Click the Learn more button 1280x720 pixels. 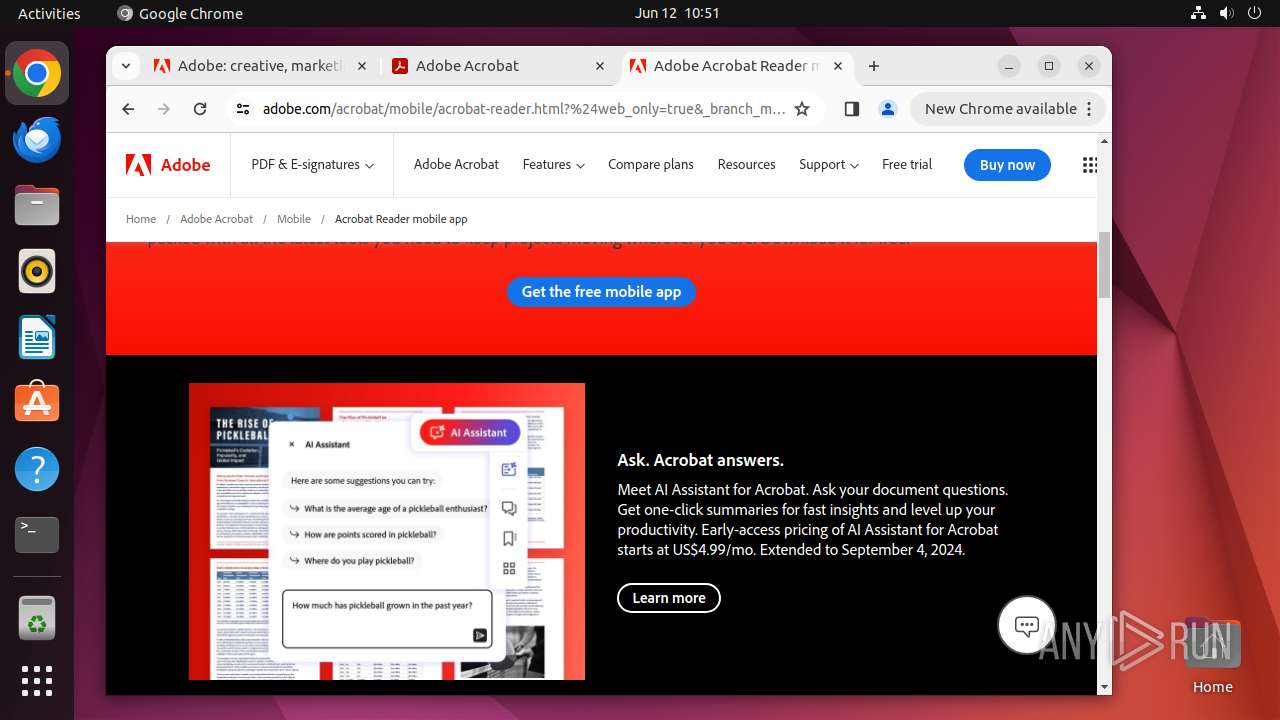tap(669, 598)
